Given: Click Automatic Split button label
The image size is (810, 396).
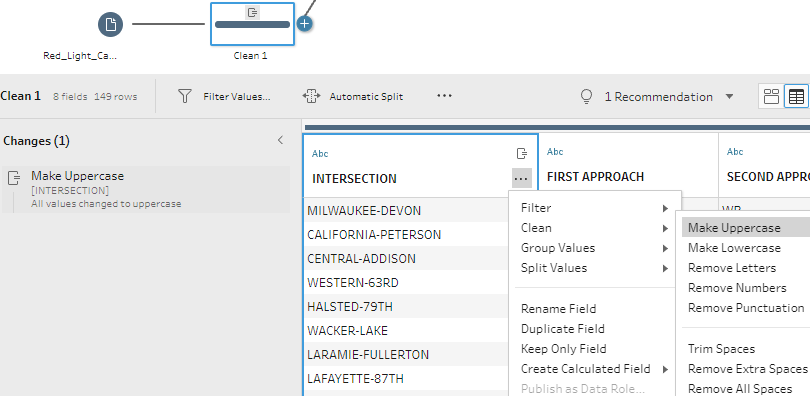Looking at the screenshot, I should (x=366, y=97).
